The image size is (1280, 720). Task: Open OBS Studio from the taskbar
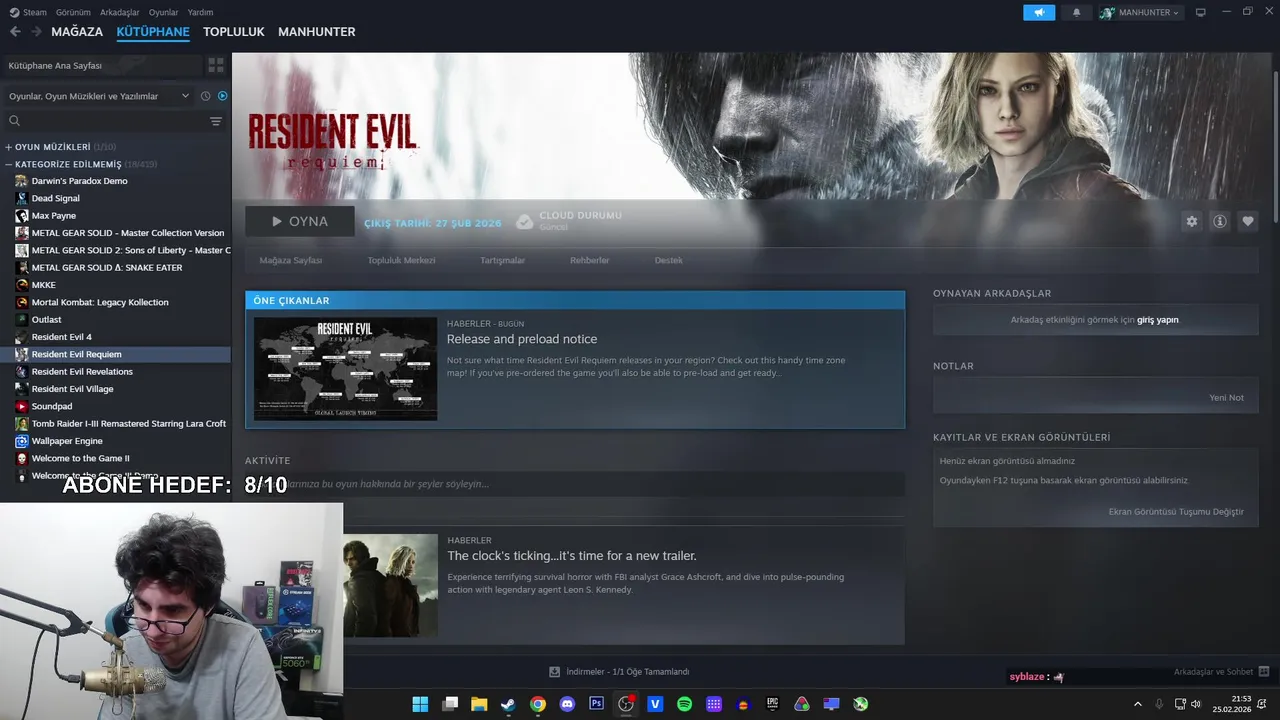626,704
